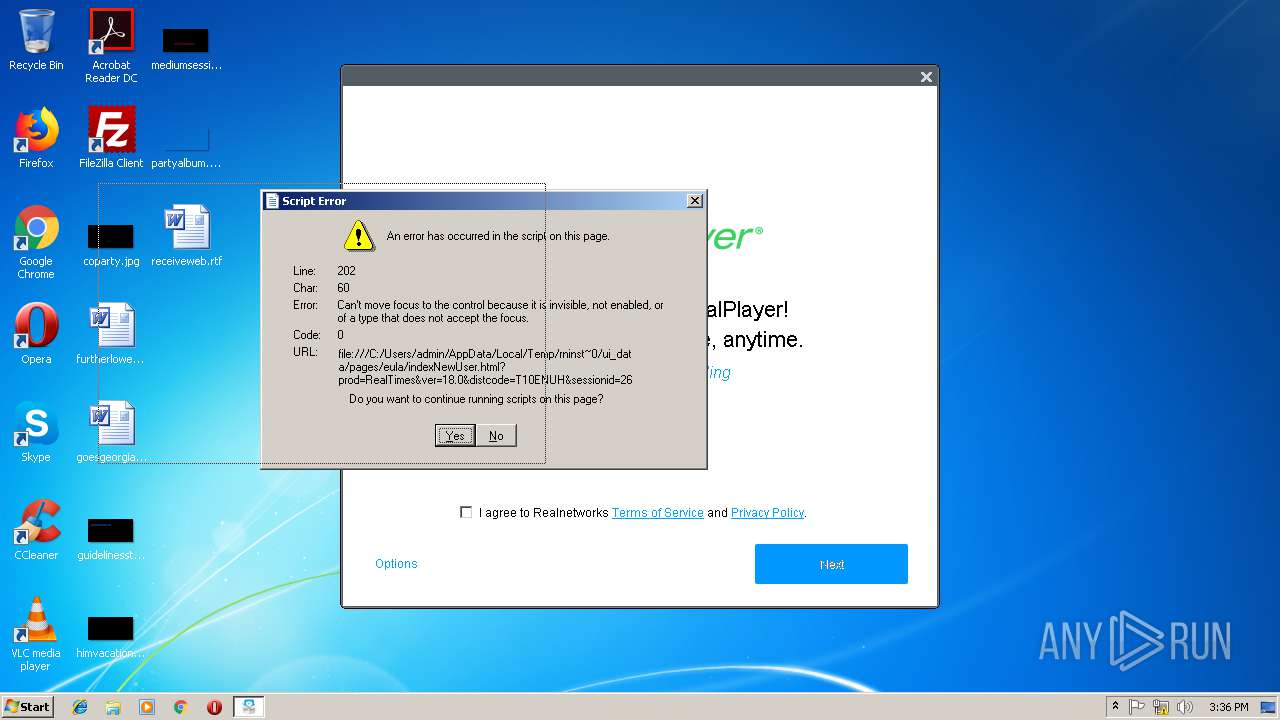Open the volume tray icon

pos(1185,707)
